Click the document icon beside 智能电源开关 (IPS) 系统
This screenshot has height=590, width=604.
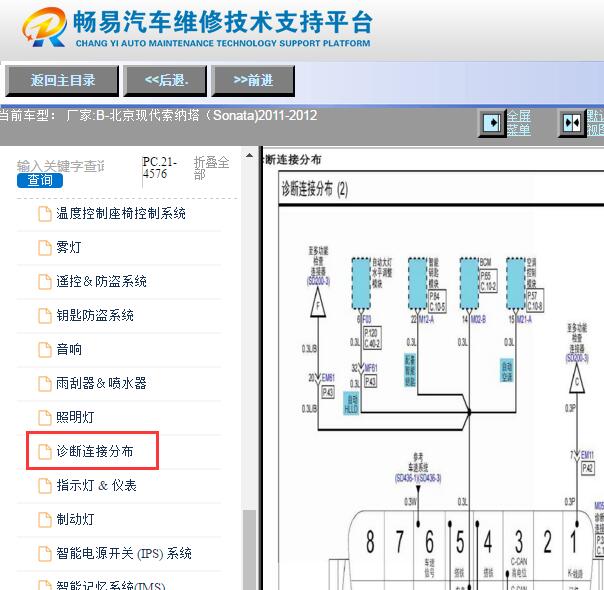coord(45,554)
